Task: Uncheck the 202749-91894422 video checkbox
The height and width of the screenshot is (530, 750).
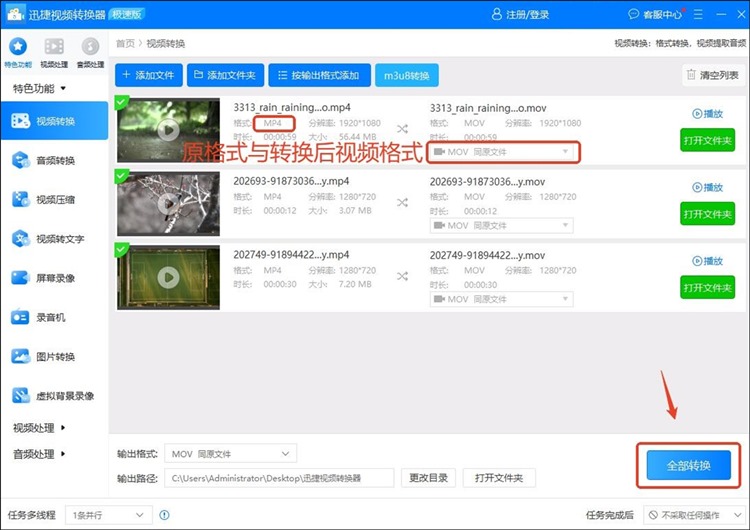Action: (x=121, y=249)
